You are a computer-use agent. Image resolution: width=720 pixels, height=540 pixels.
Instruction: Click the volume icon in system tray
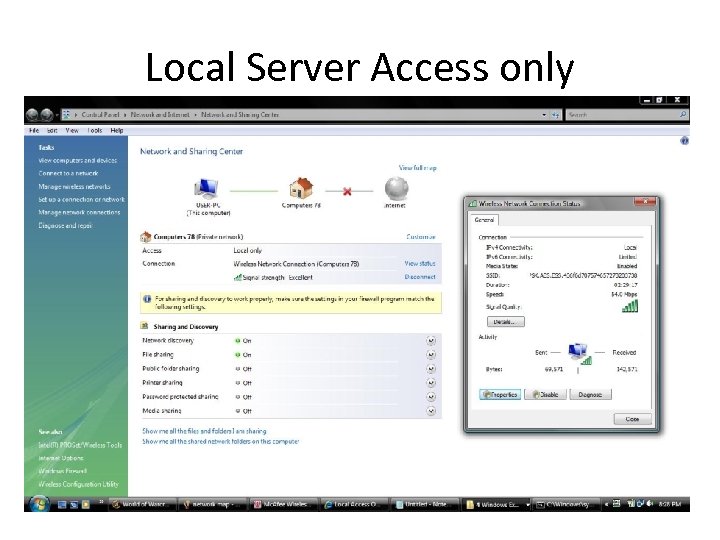(650, 504)
